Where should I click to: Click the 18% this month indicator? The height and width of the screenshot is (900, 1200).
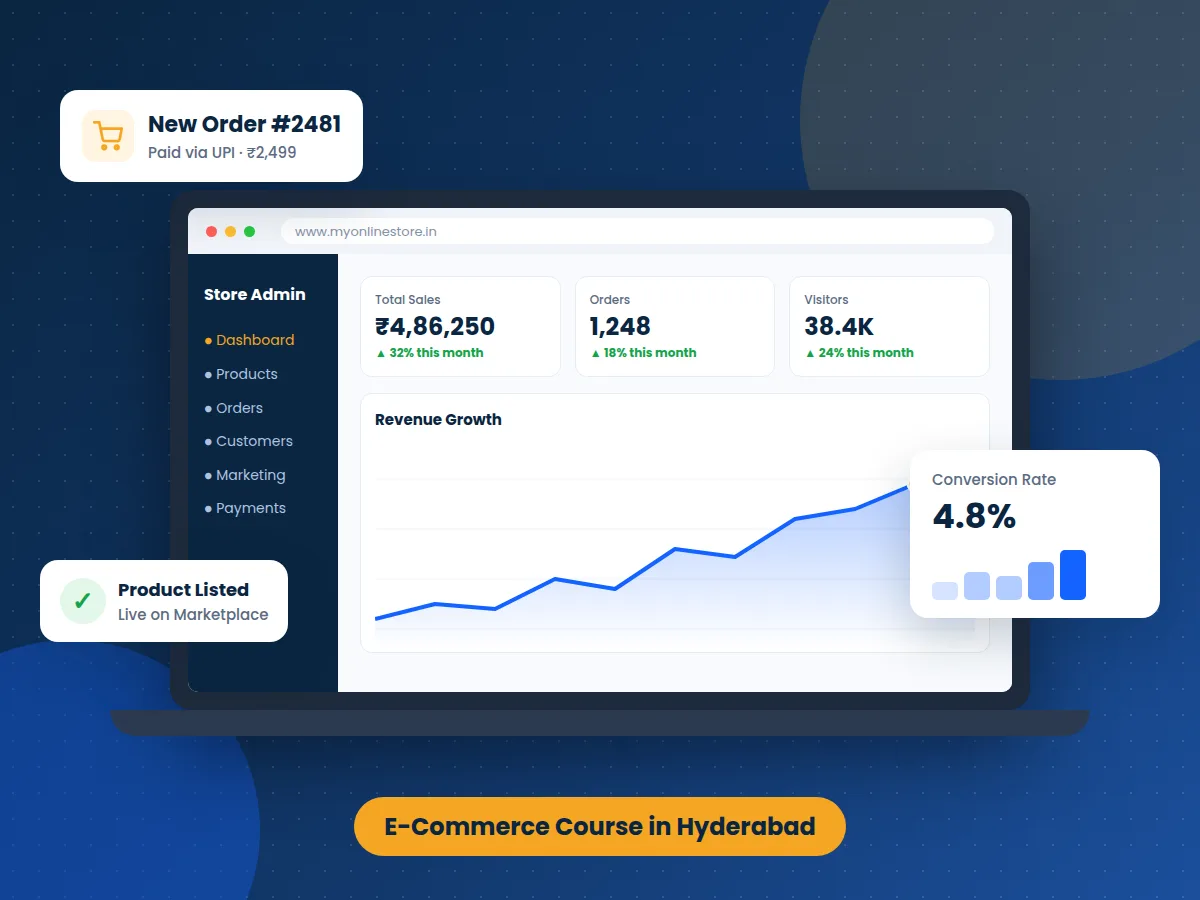(x=643, y=353)
